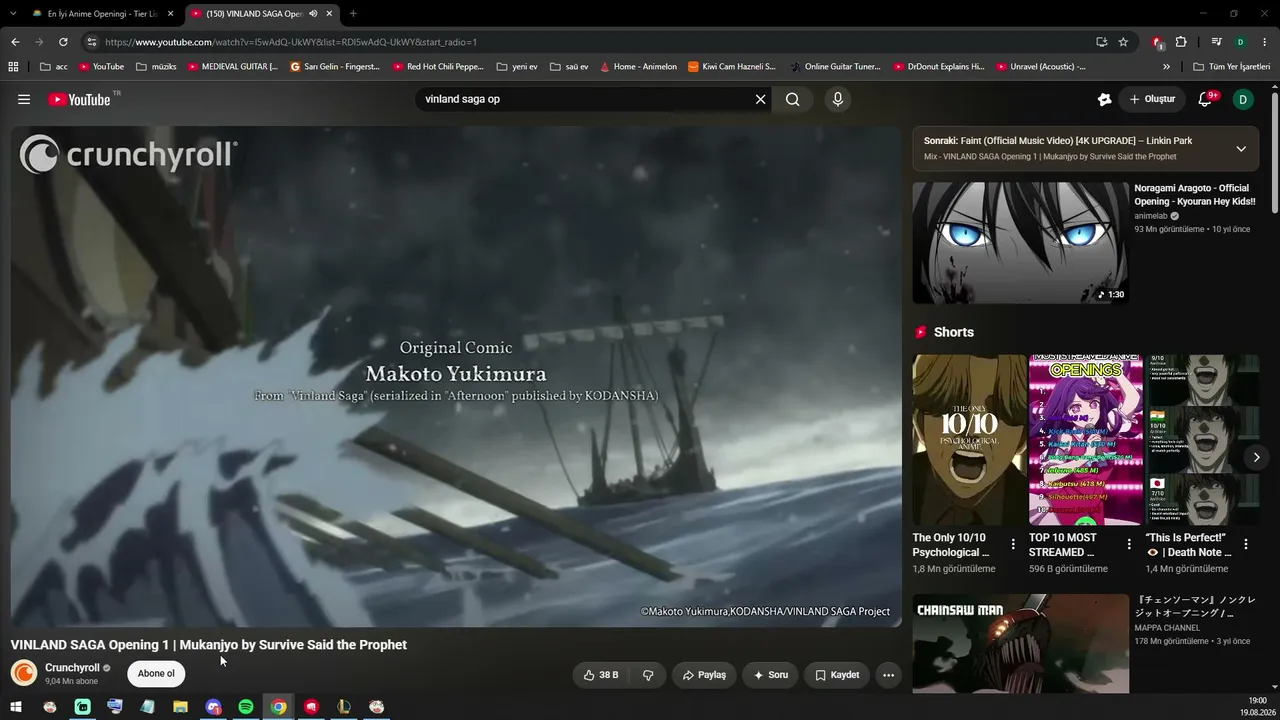Open more actions for the video

(888, 675)
